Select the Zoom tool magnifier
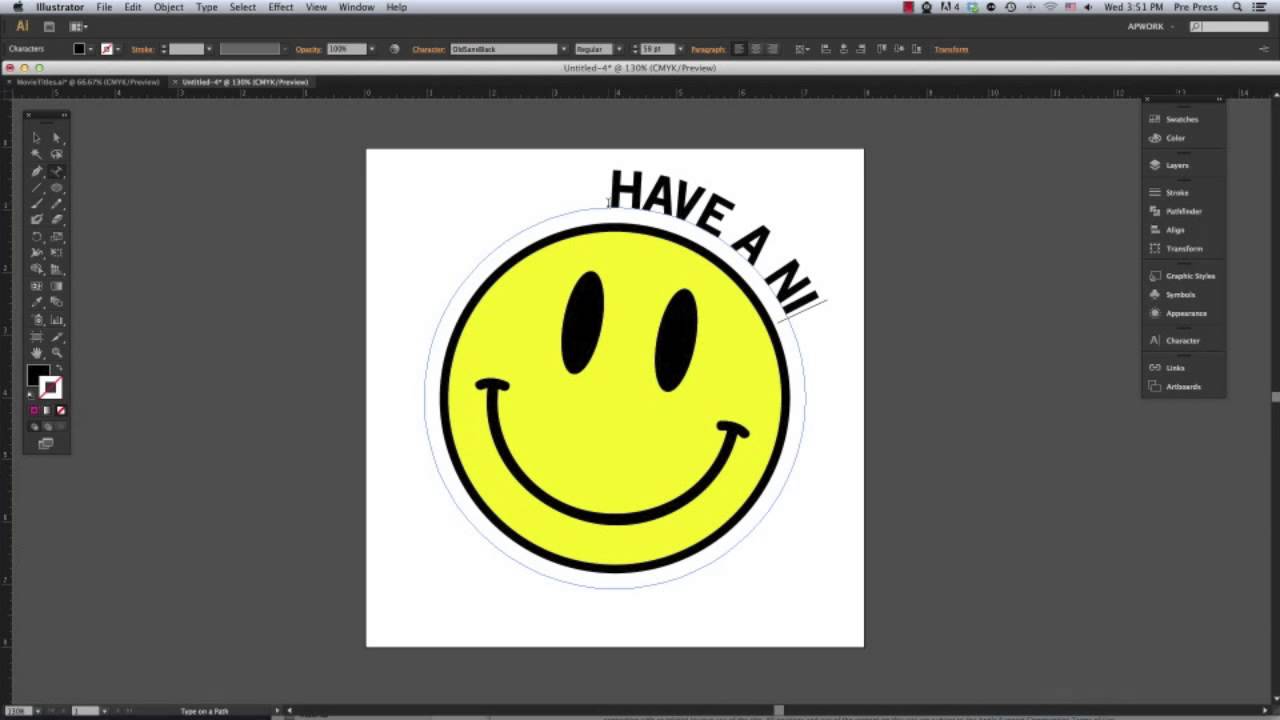 [x=56, y=353]
